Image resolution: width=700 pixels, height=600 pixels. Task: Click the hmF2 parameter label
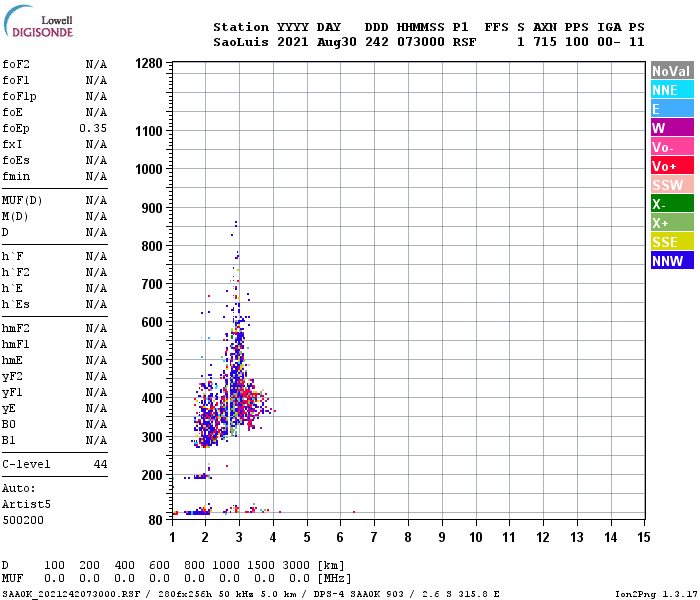point(16,329)
